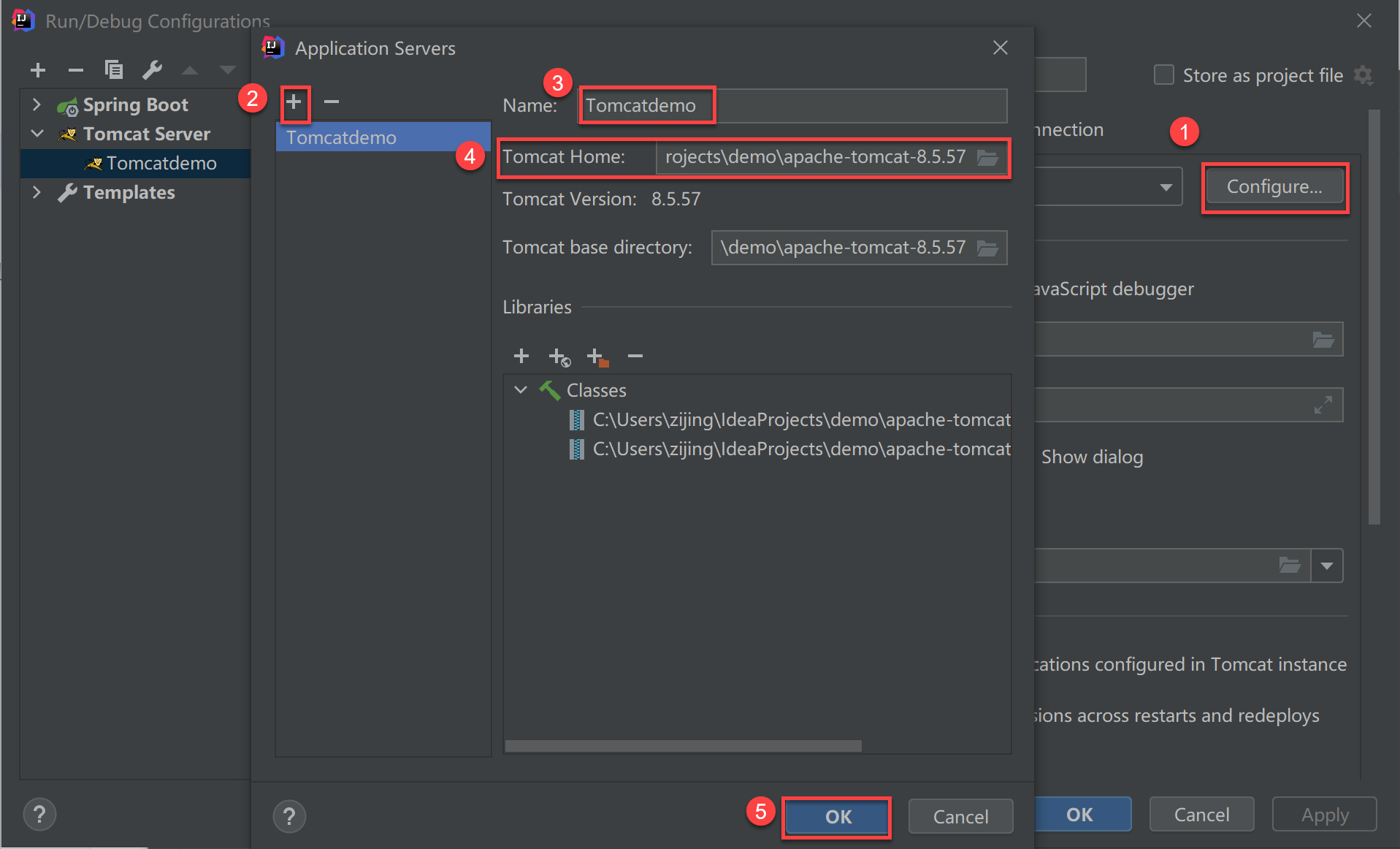The image size is (1400, 849).
Task: Collapse the Classes library node
Action: click(x=521, y=390)
